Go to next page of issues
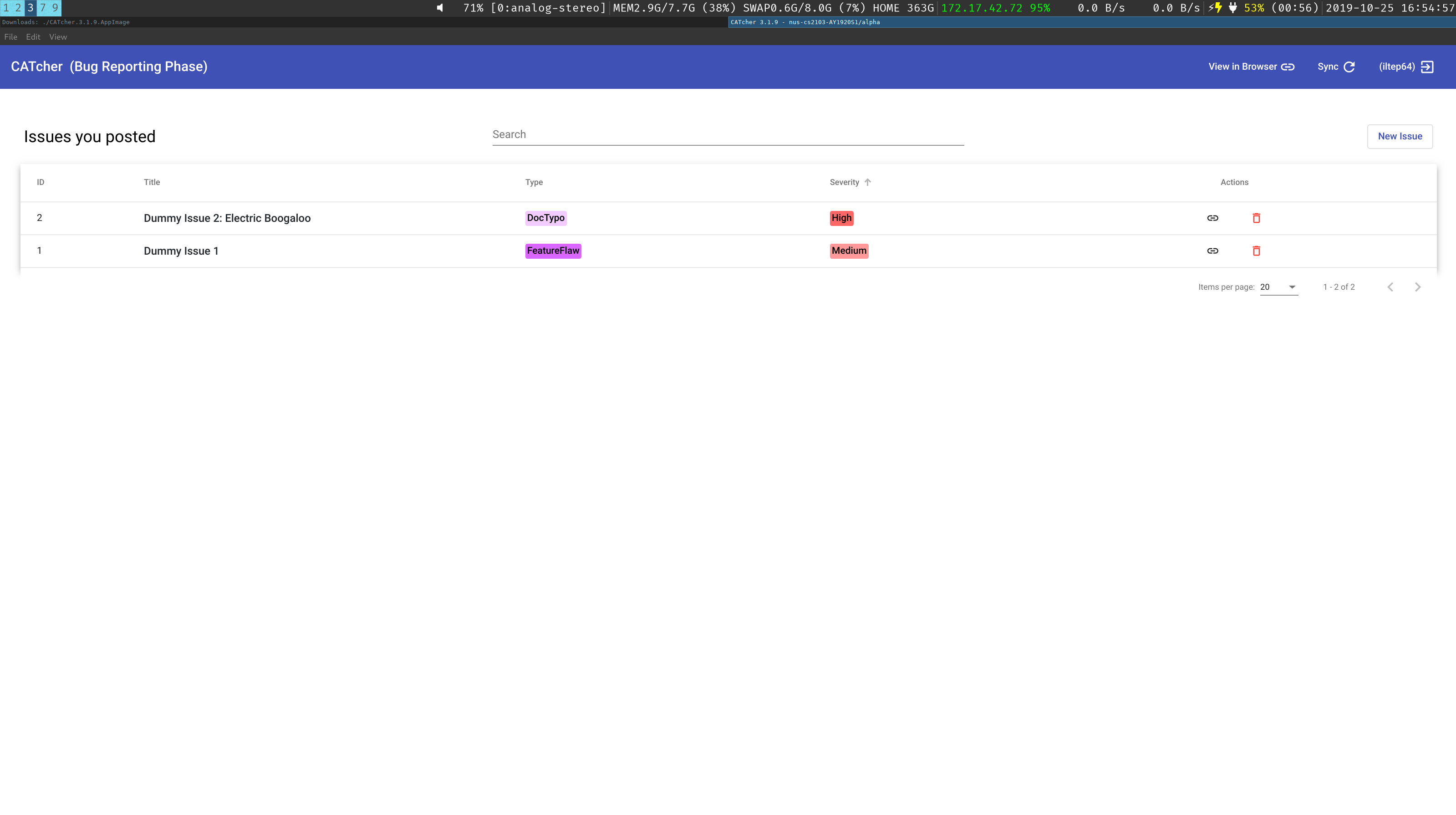Screen dimensions: 1456x815 tap(1417, 287)
